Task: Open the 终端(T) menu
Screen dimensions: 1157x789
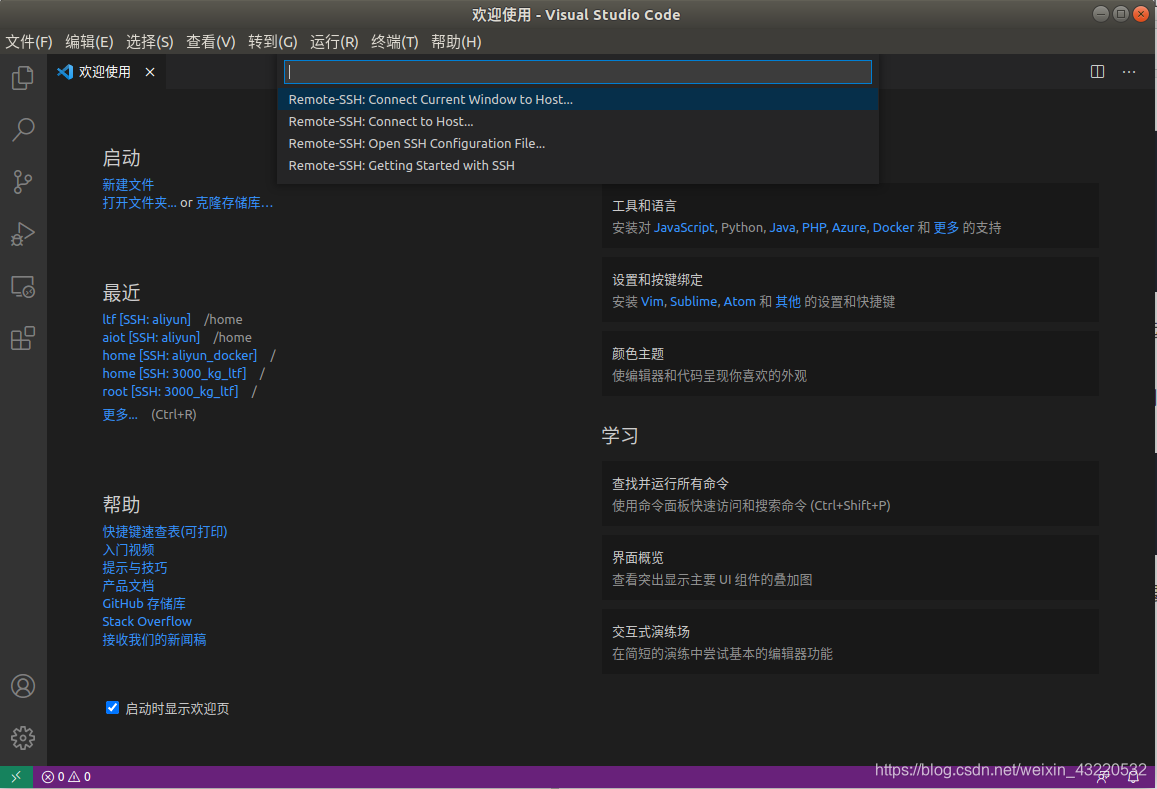Action: tap(394, 41)
